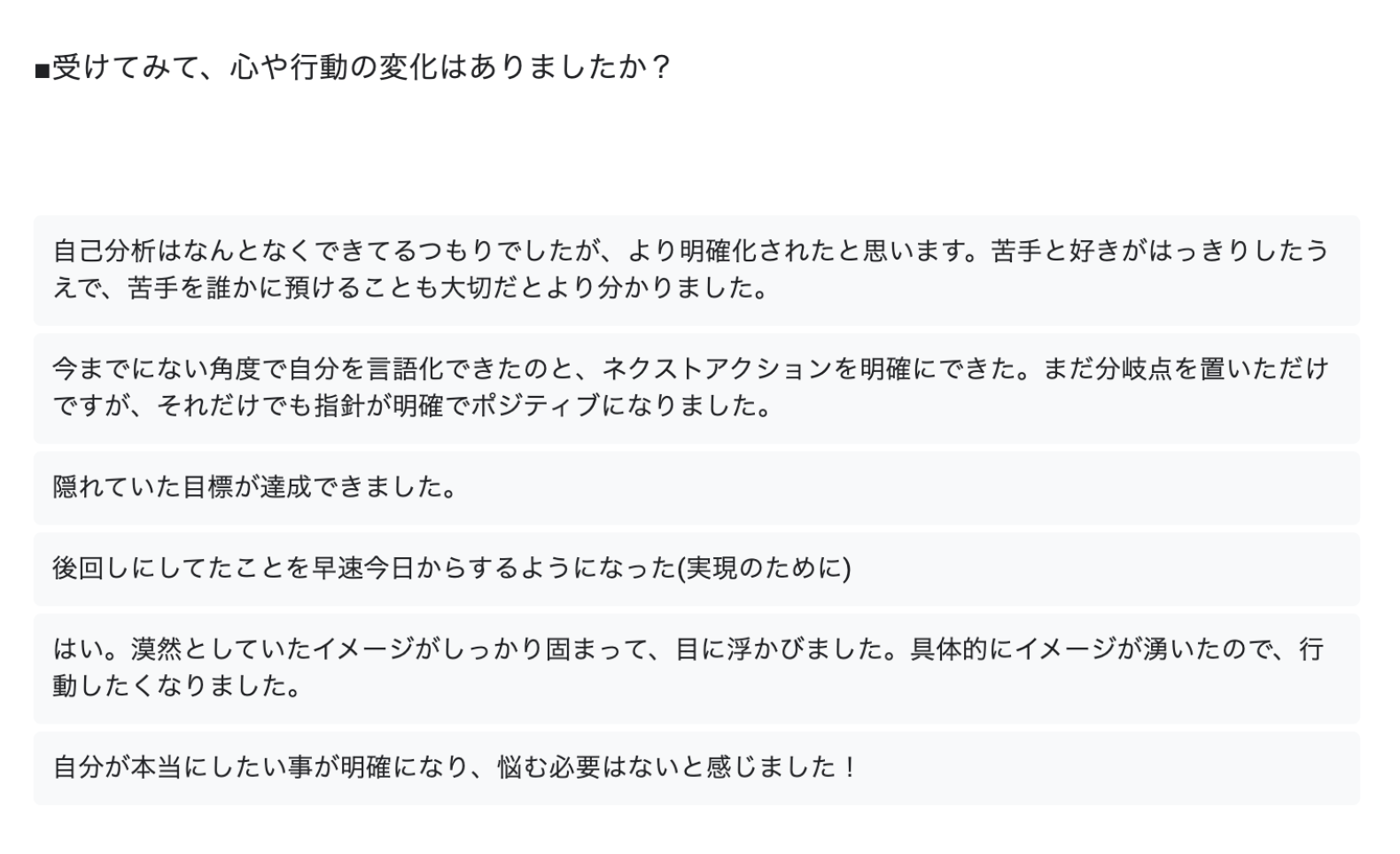Select the response 隠れていた目標が達成できました

click(696, 488)
